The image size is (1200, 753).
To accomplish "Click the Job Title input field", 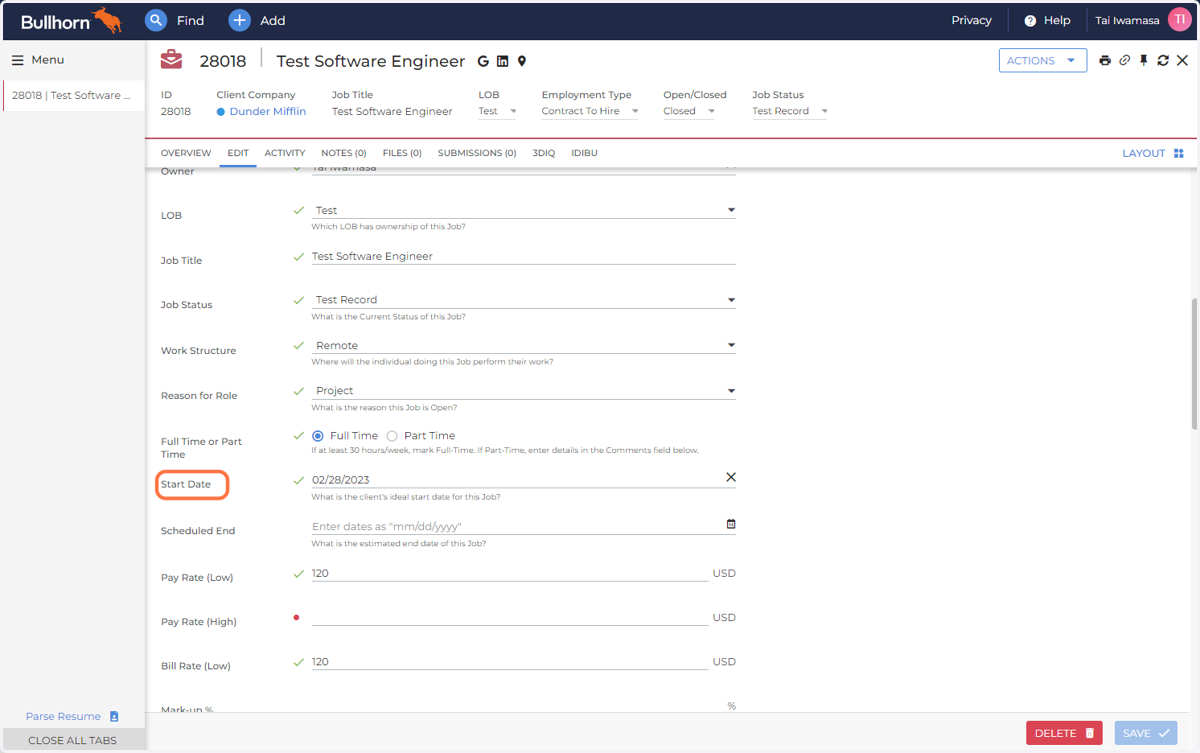I will [524, 256].
